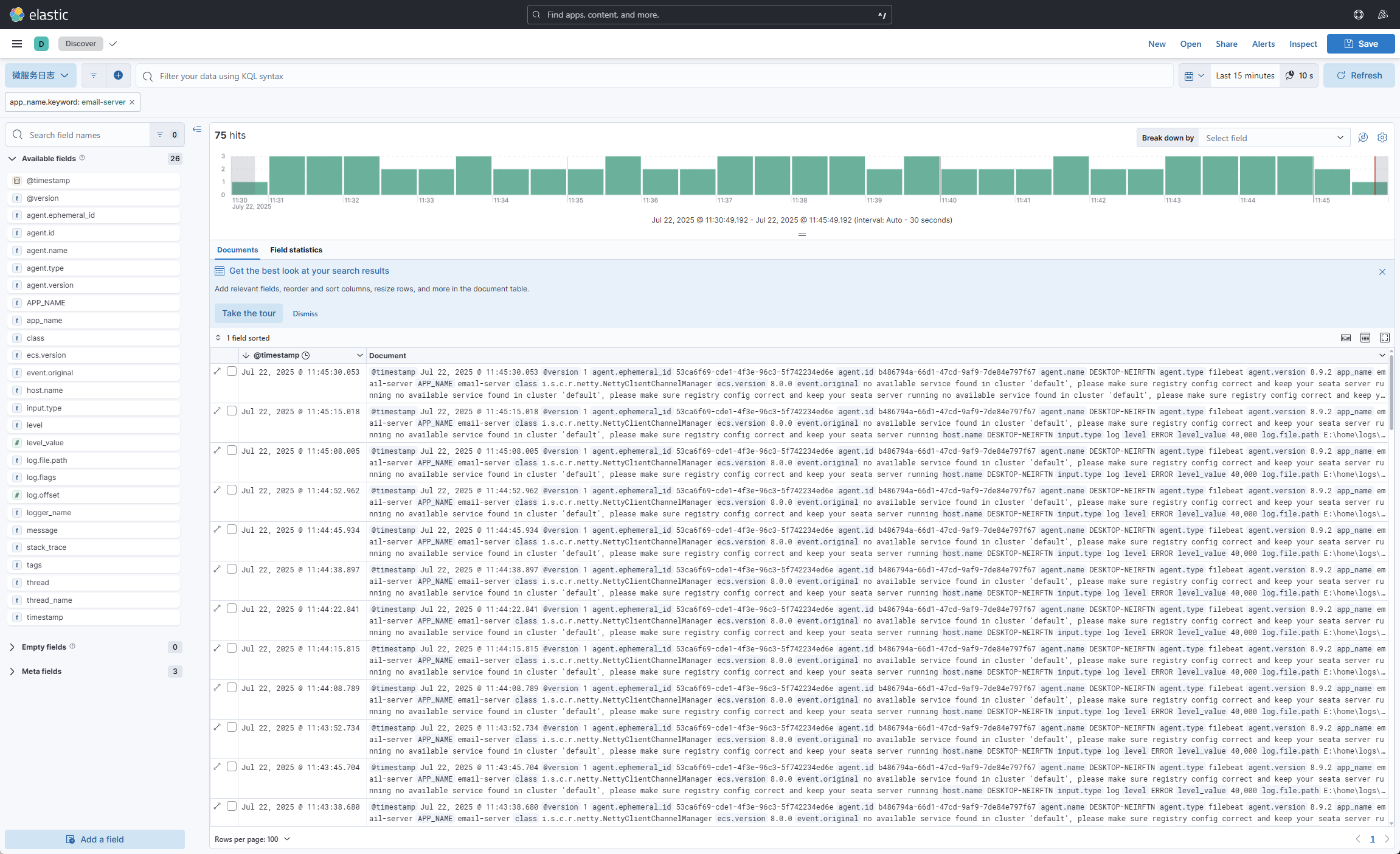The width and height of the screenshot is (1400, 854).
Task: Filter fields by type in sidebar
Action: click(166, 135)
